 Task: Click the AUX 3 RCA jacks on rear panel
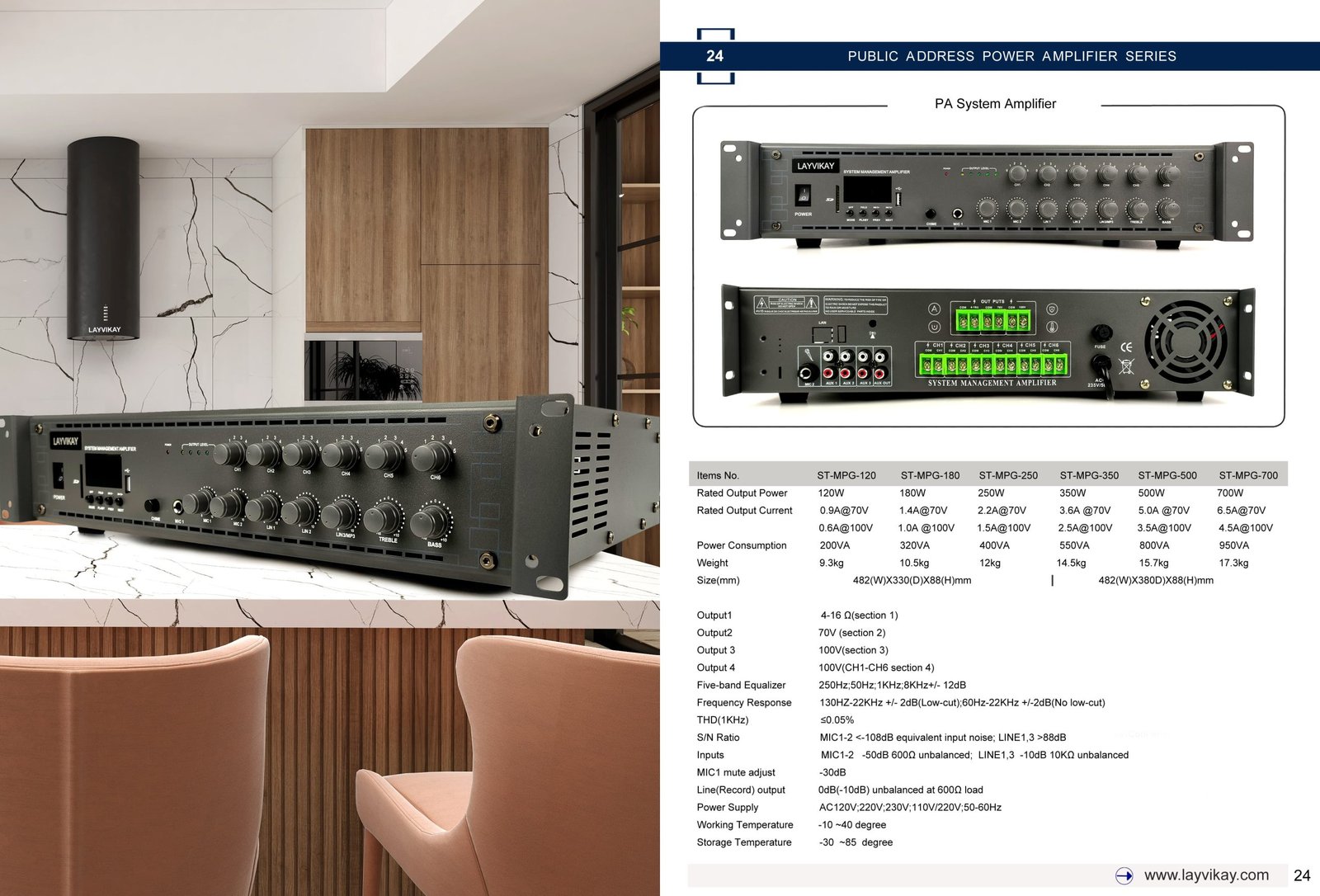coord(864,365)
